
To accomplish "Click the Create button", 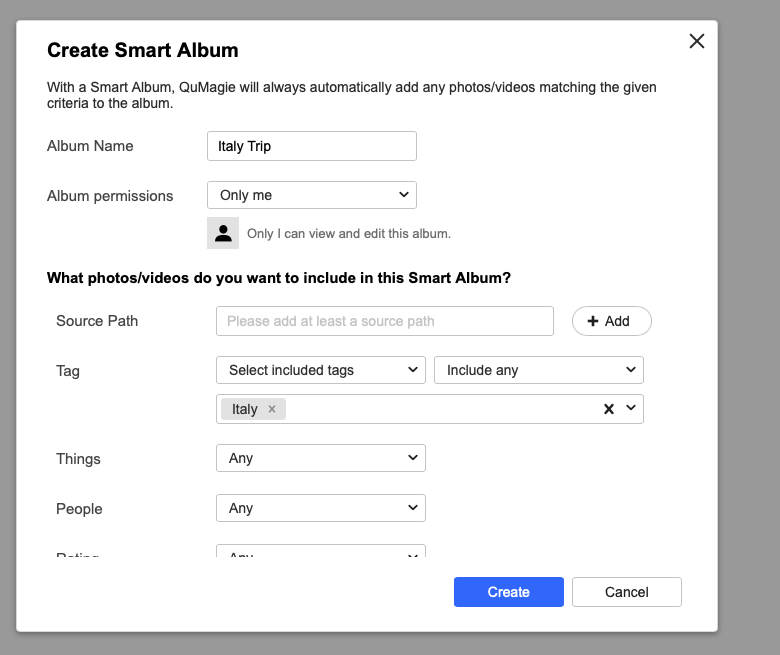I will click(508, 592).
